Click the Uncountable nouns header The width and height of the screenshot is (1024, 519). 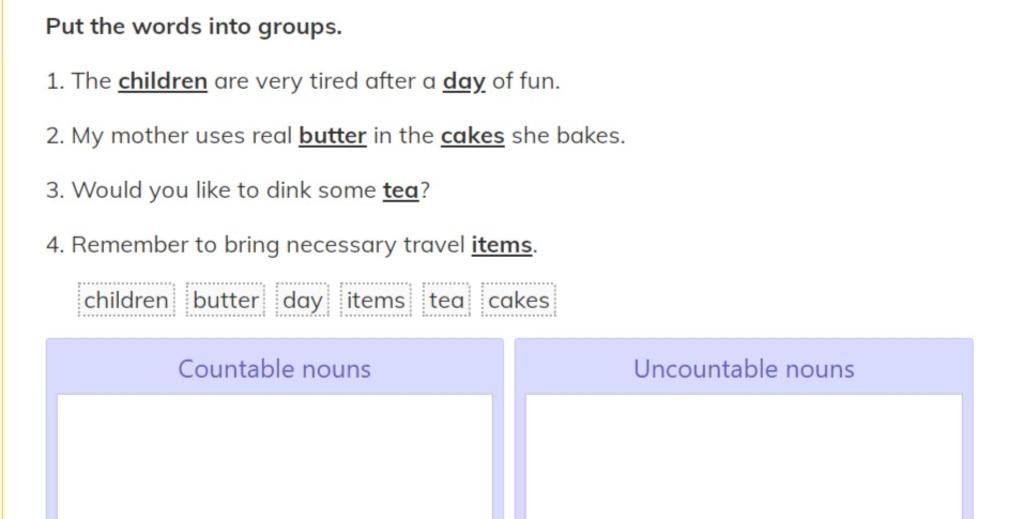(744, 369)
